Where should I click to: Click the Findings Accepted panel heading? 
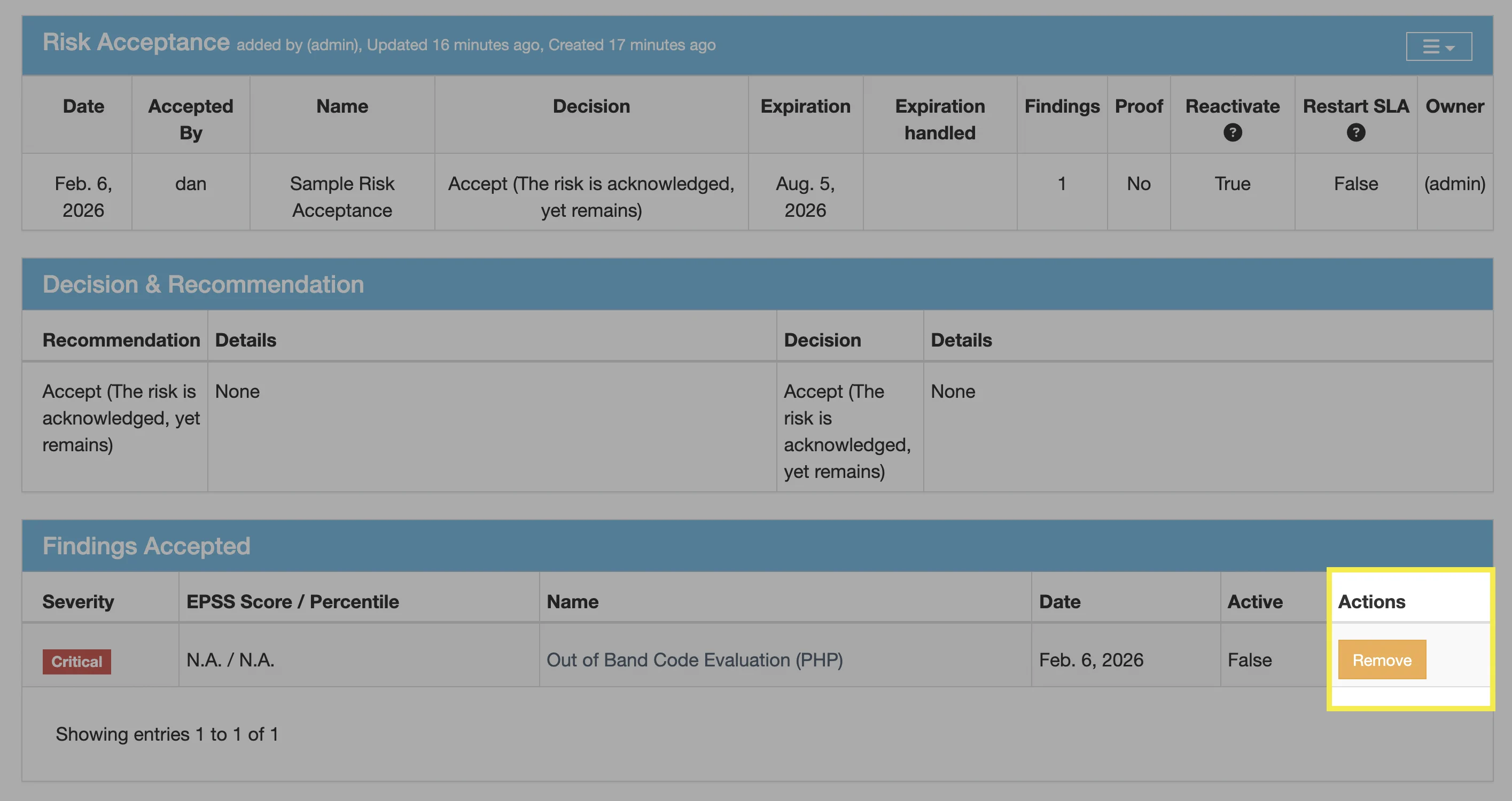[146, 546]
